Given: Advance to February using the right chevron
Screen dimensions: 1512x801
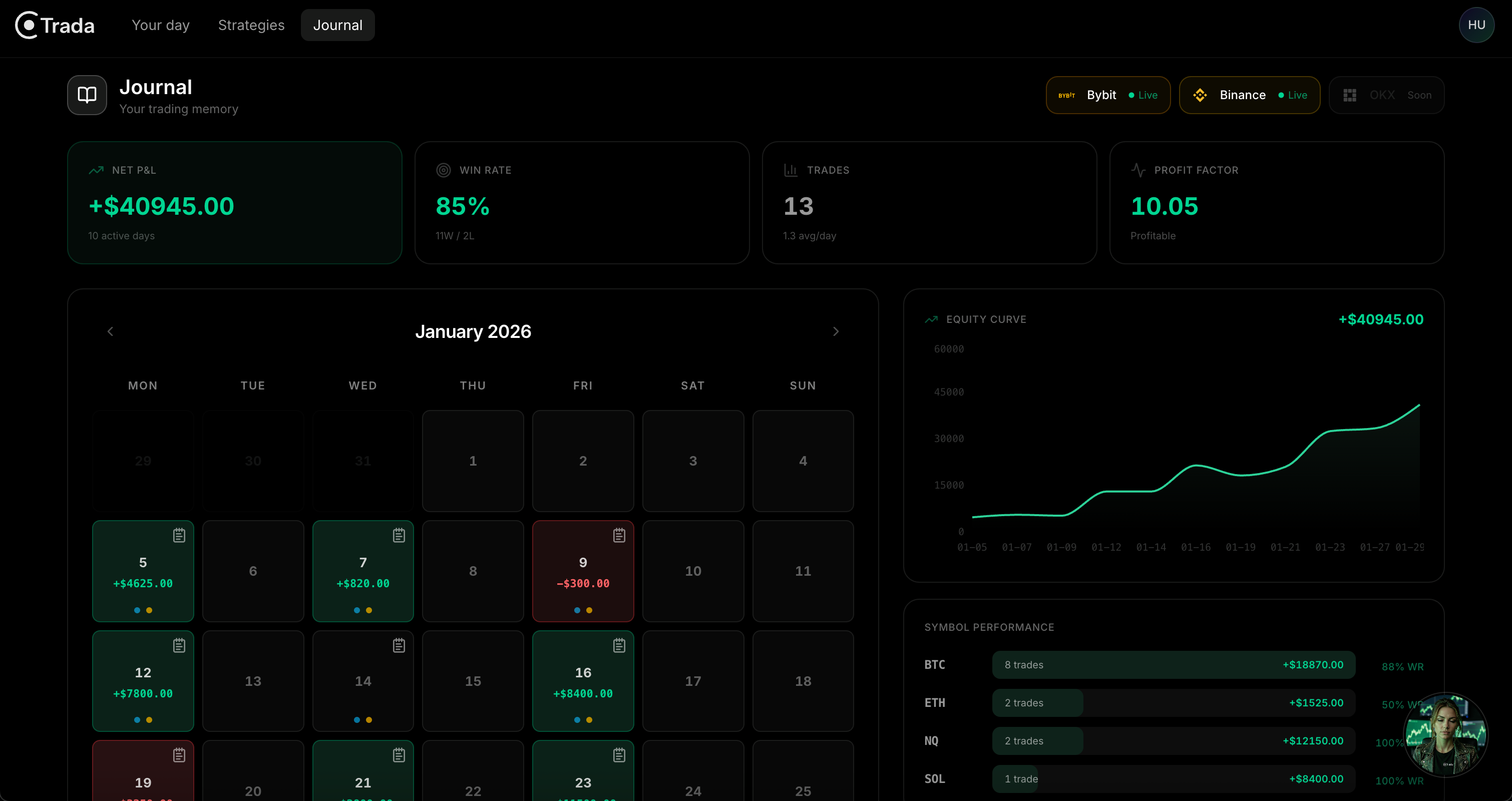Looking at the screenshot, I should 836,331.
